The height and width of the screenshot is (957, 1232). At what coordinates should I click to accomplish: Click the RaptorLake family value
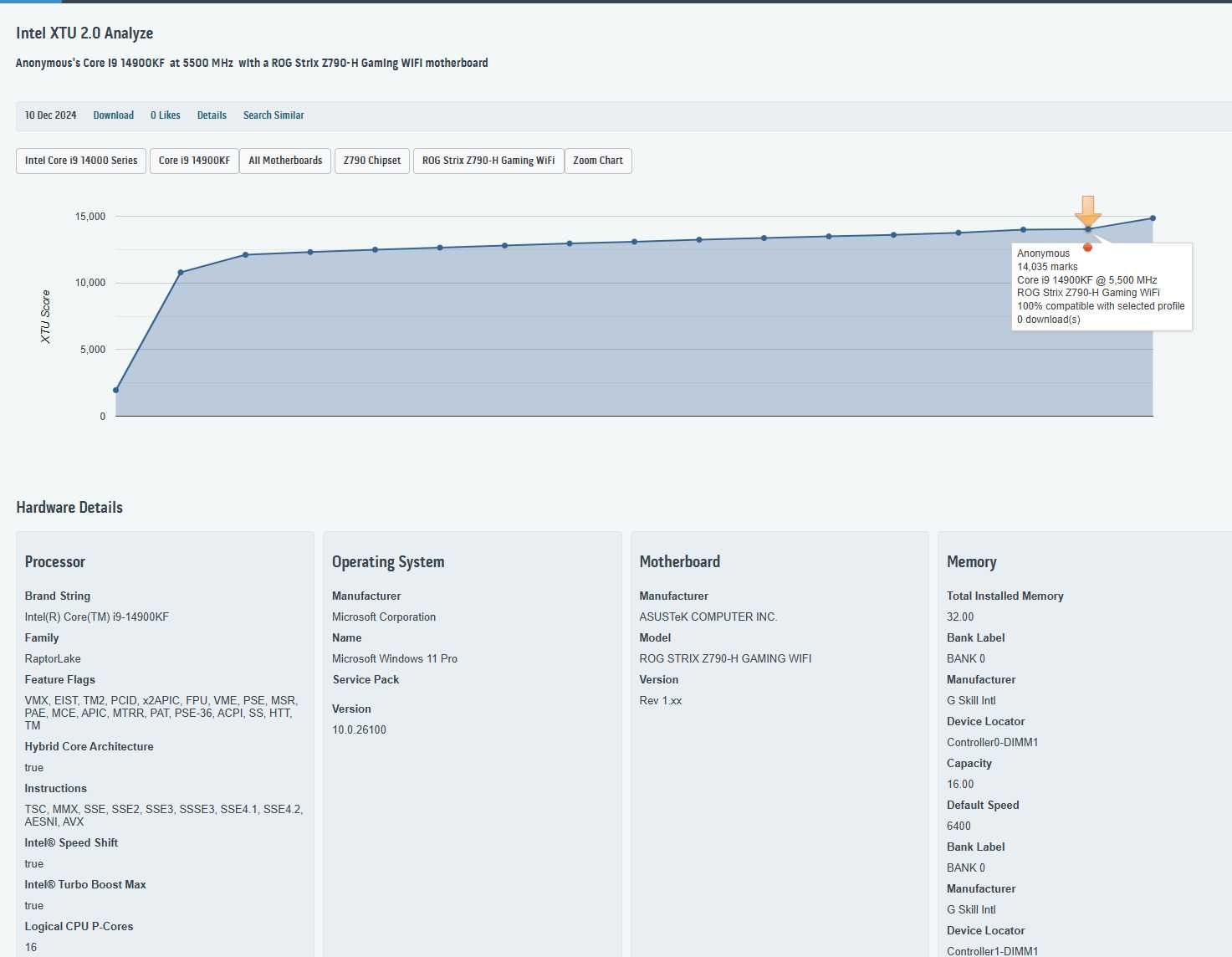(53, 658)
